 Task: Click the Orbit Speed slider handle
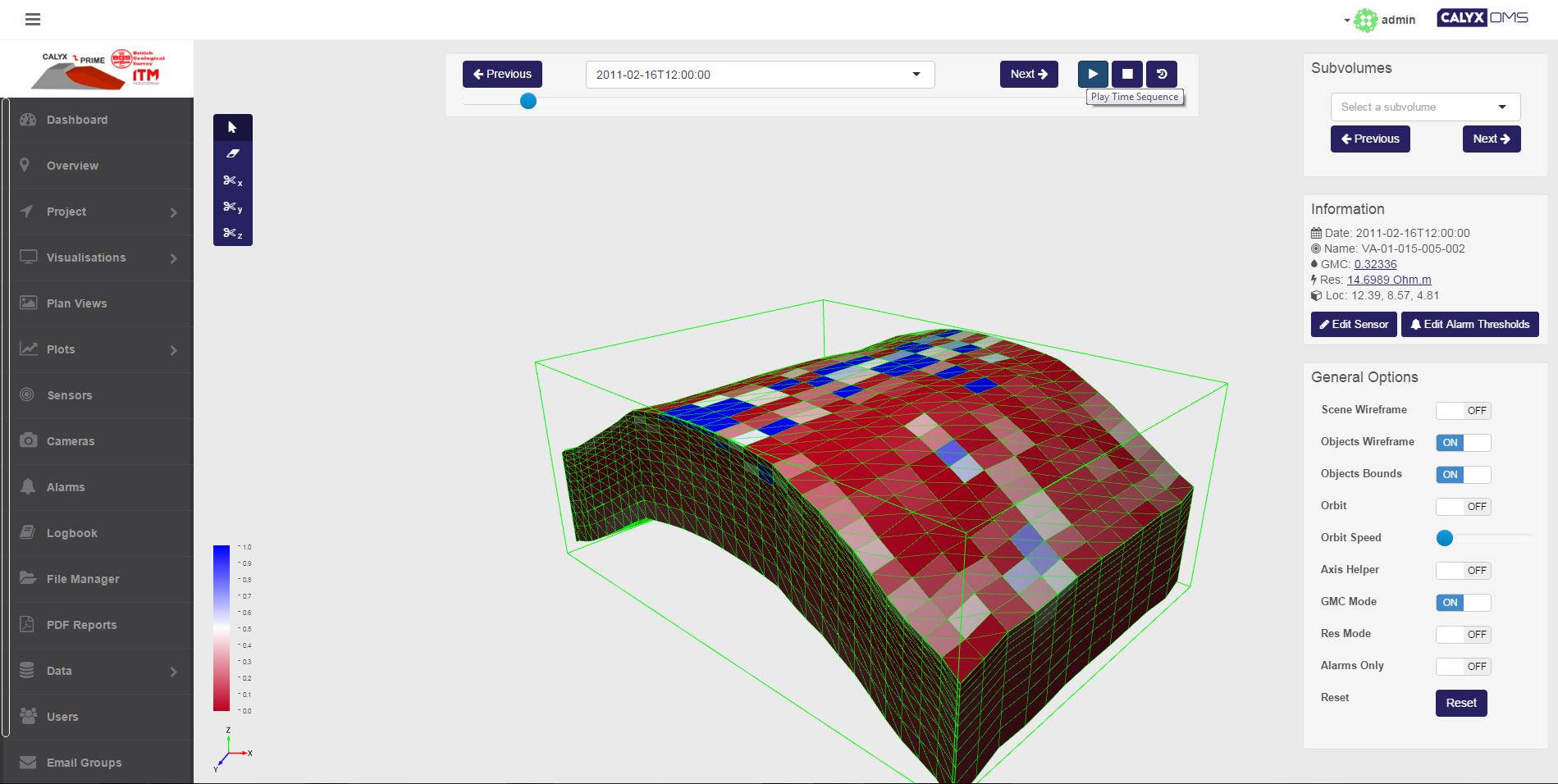point(1445,538)
